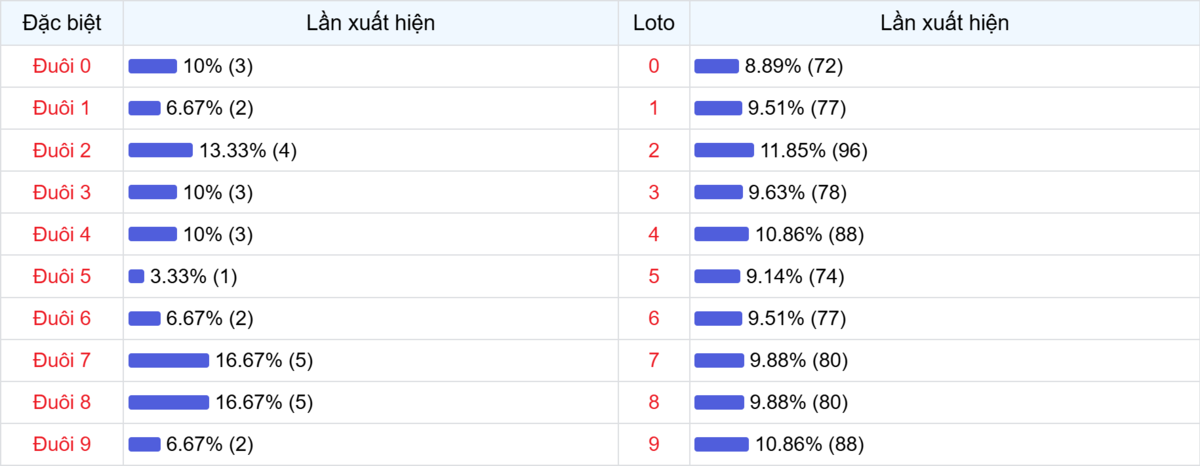Select Loto number 4
The image size is (1200, 466).
click(654, 234)
